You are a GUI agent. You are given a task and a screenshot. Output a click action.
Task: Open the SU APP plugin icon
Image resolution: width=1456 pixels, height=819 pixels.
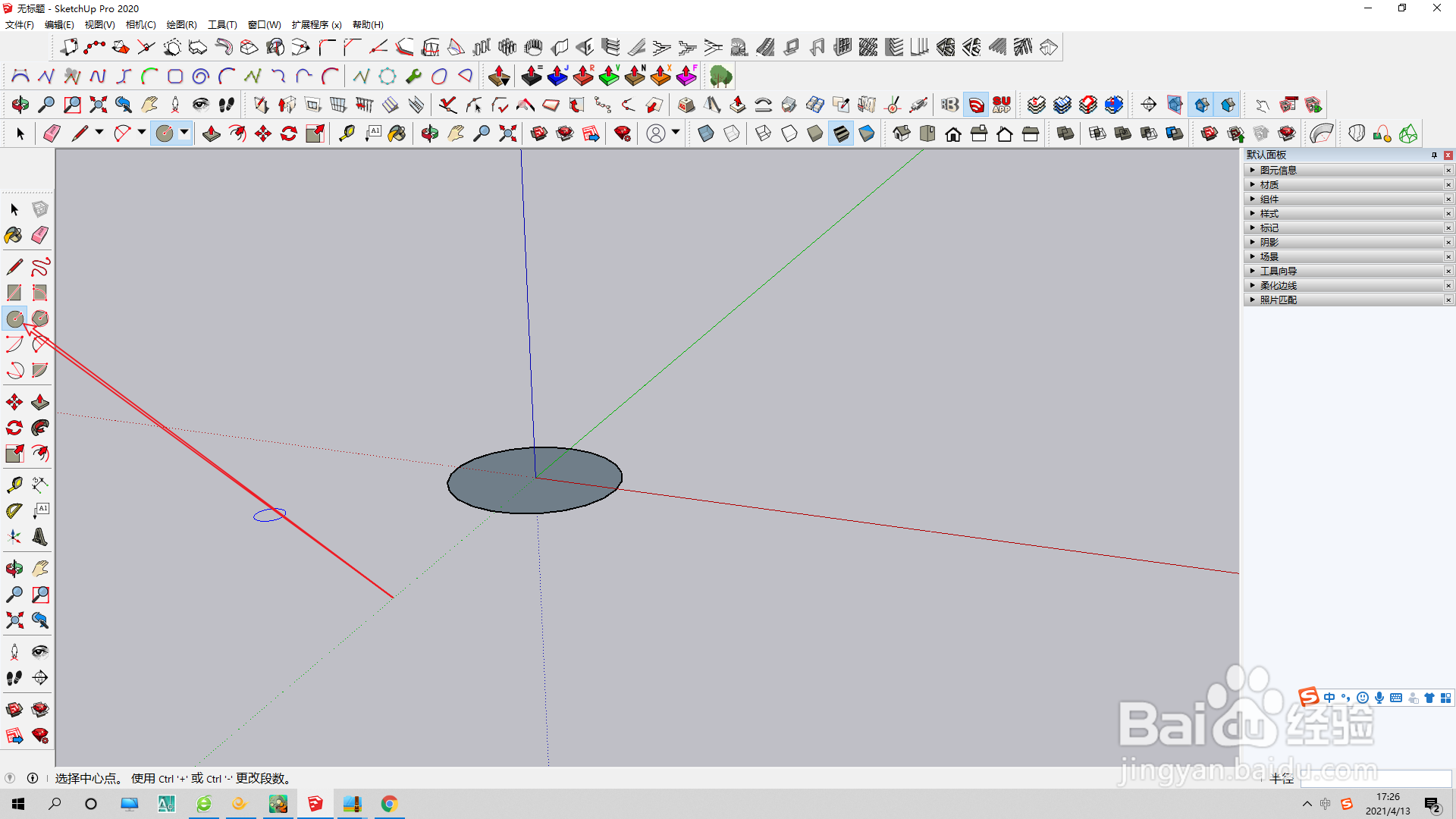point(1002,105)
